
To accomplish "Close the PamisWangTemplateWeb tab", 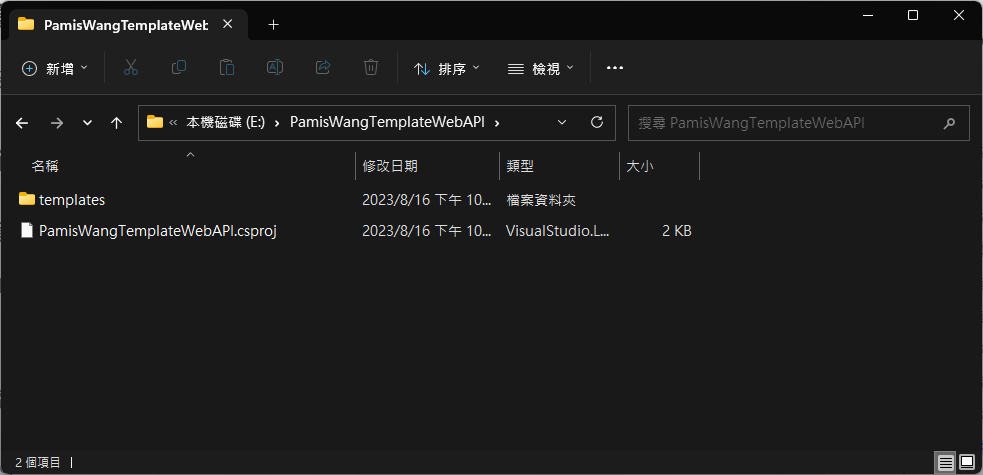I will 228,24.
